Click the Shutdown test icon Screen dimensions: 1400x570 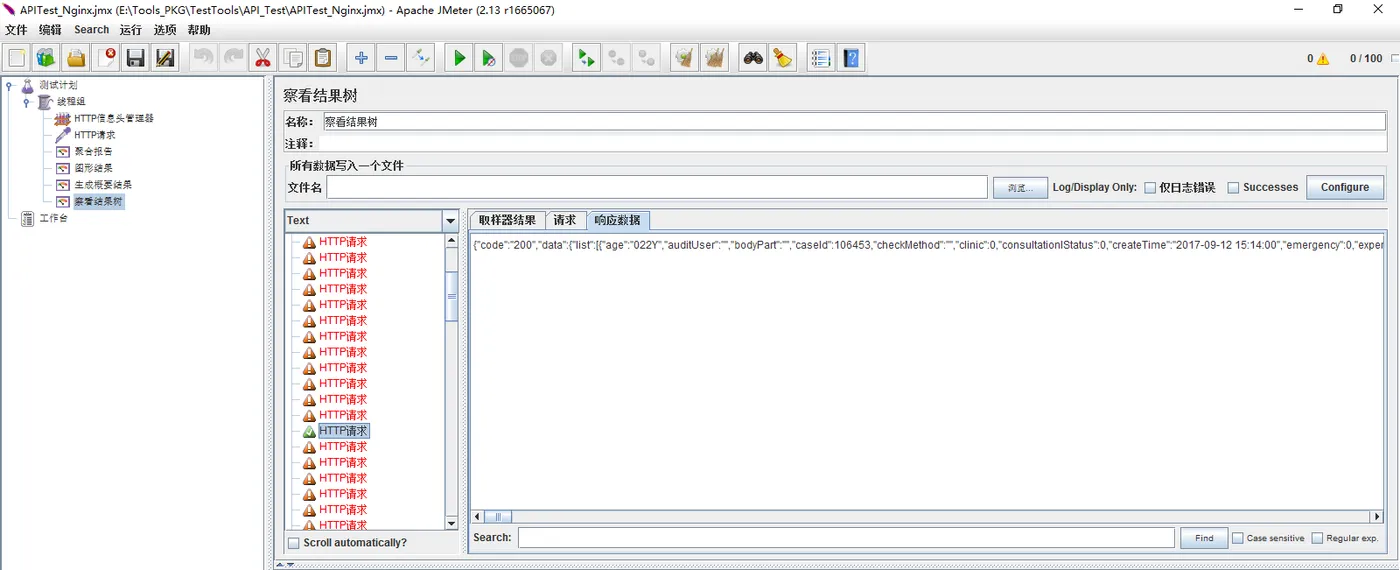(x=548, y=58)
